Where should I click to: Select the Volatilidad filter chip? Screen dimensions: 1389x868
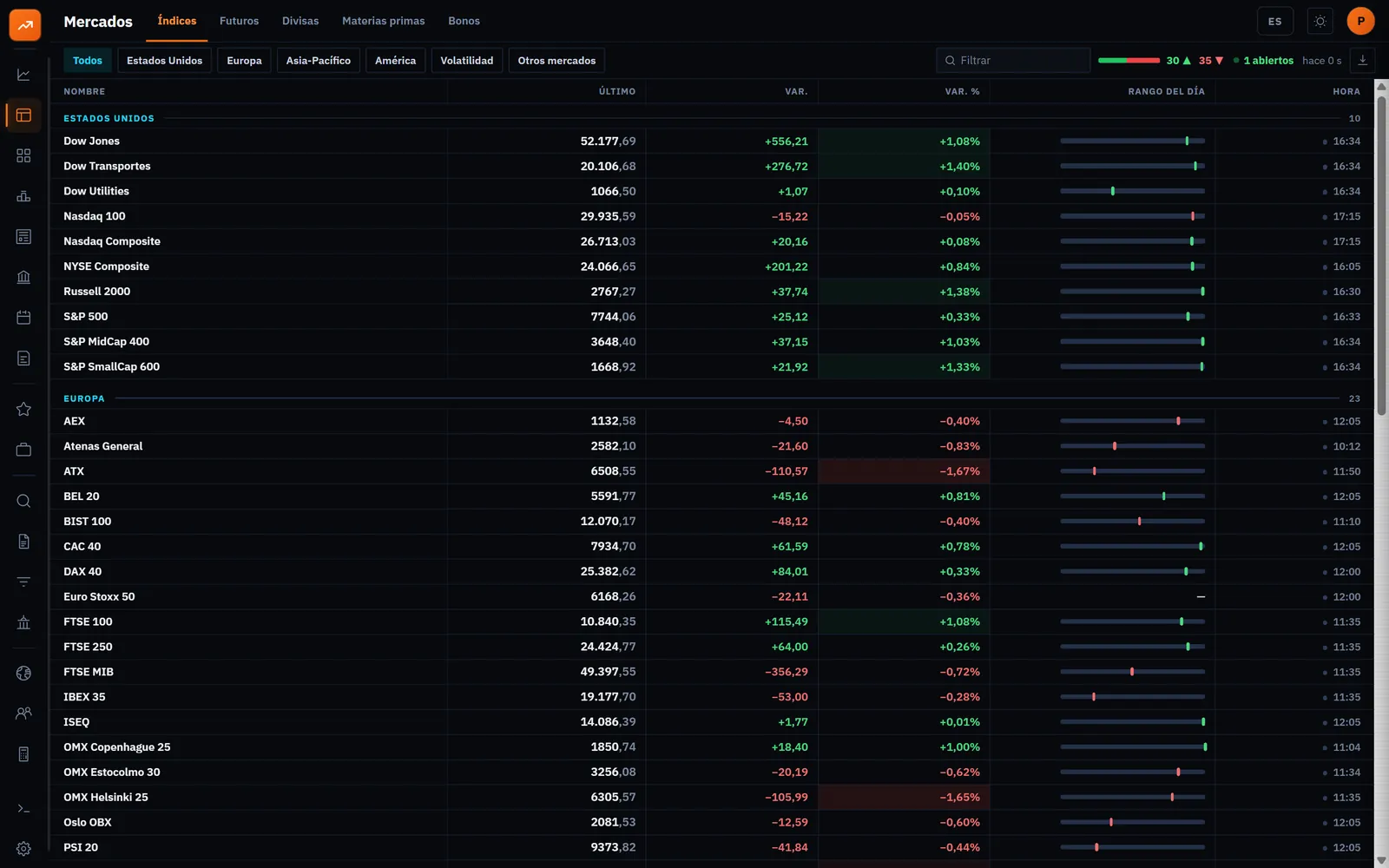[x=467, y=61]
